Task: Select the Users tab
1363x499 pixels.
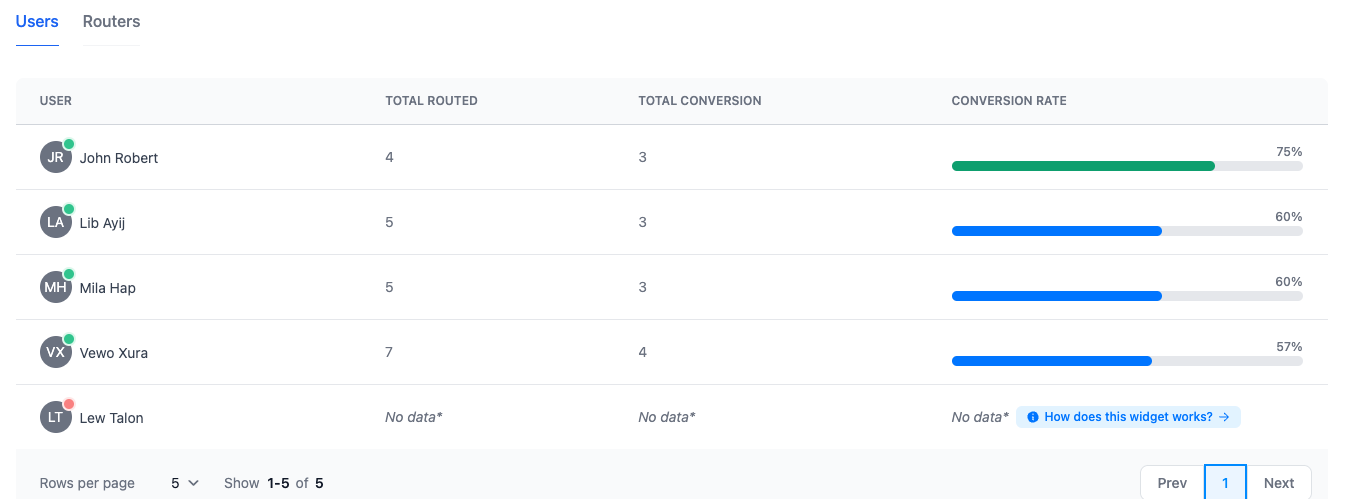Action: [x=37, y=22]
